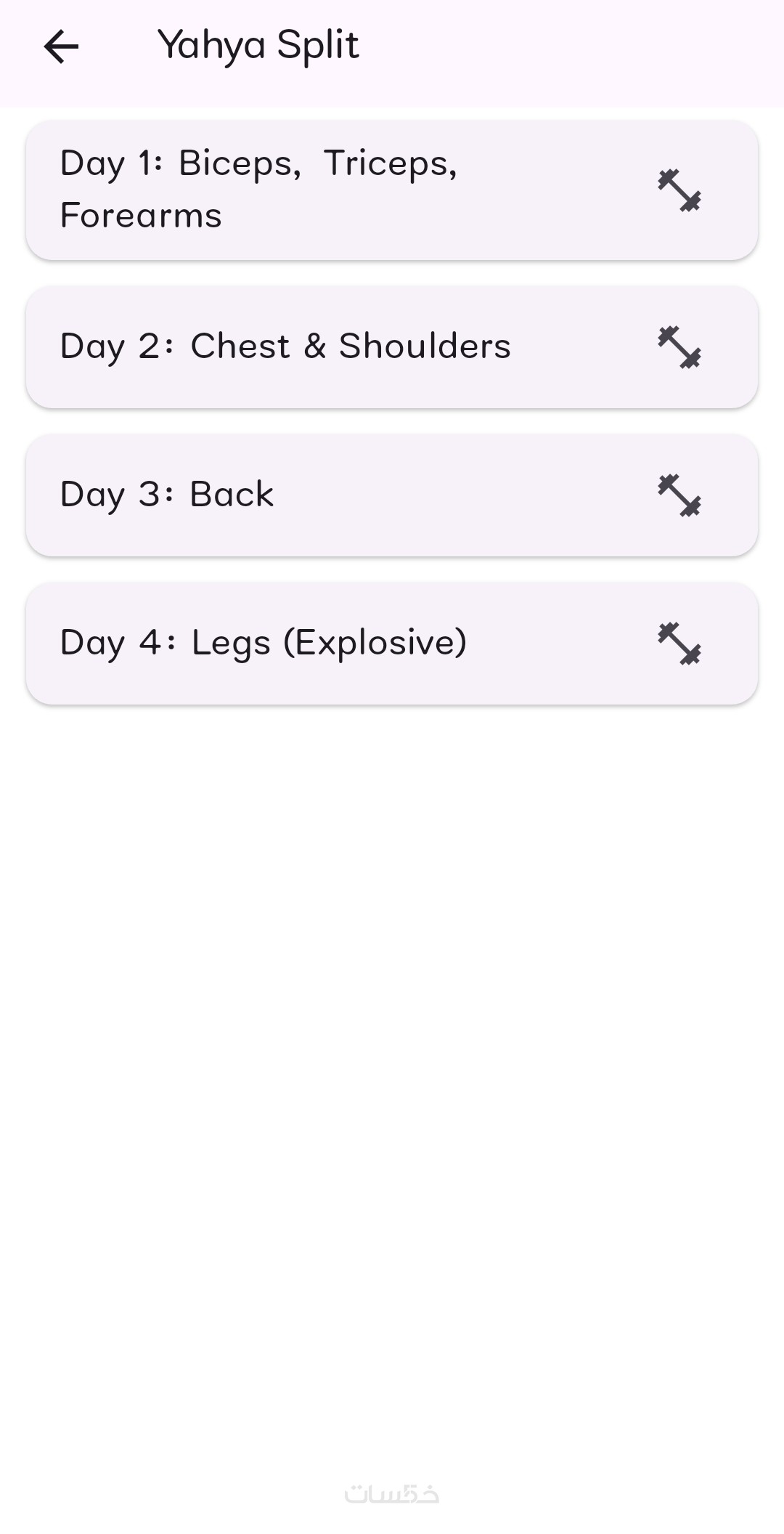Click the Arabic watermark logo at bottom
Viewport: 784px width, 1534px height.
coord(392,1494)
